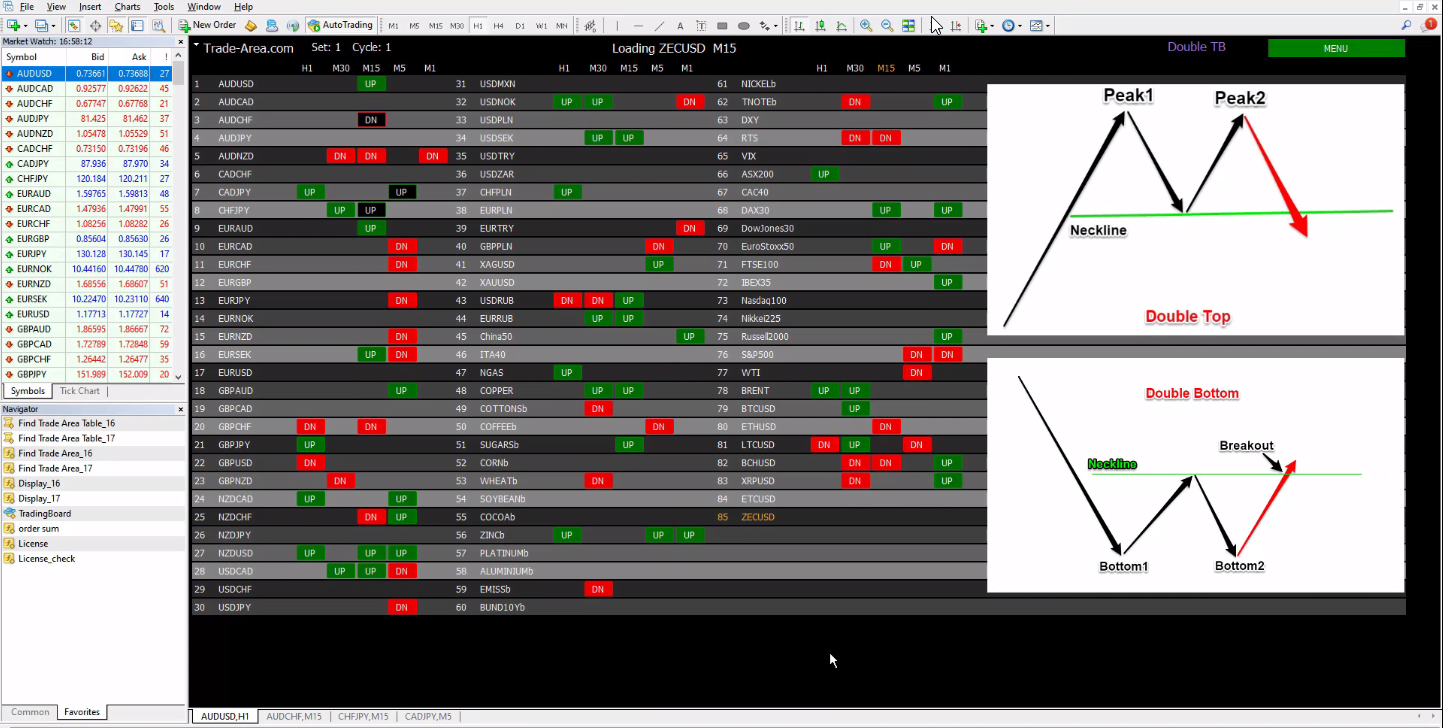
Task: Toggle the Navigator panel toolbar icon
Action: pos(116,25)
